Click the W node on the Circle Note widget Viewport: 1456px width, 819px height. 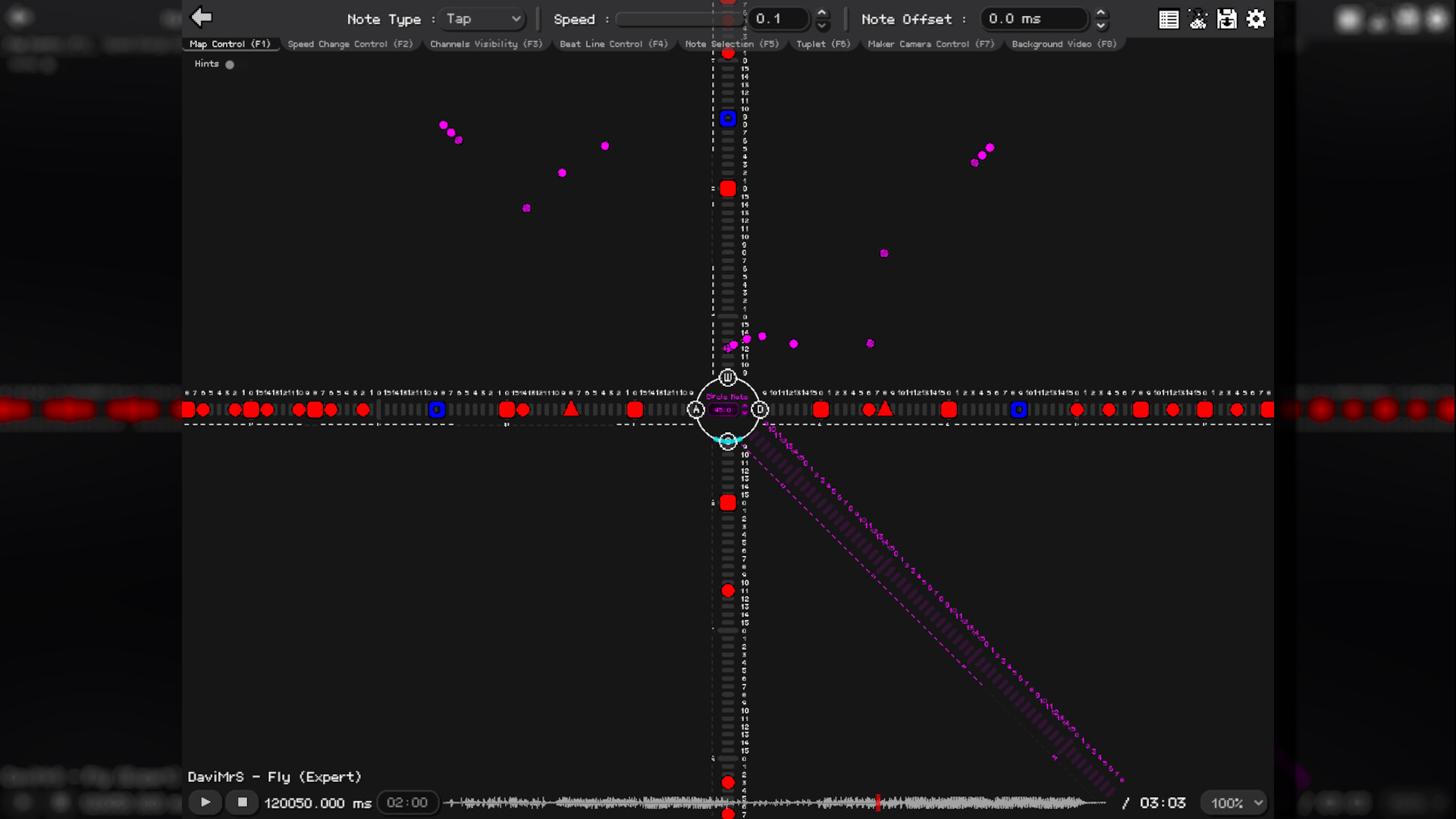tap(727, 378)
